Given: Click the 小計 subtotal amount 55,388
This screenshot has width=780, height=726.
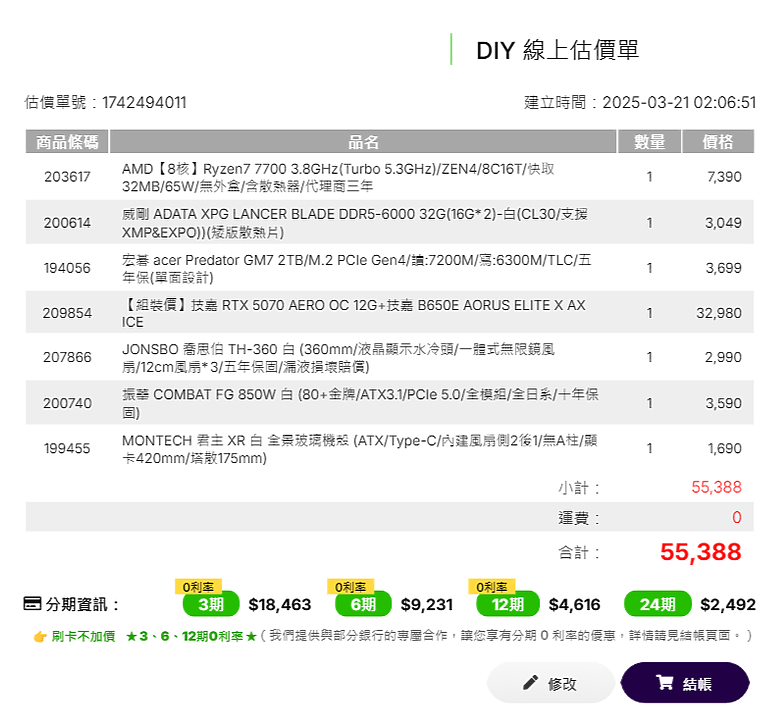Looking at the screenshot, I should coord(716,487).
